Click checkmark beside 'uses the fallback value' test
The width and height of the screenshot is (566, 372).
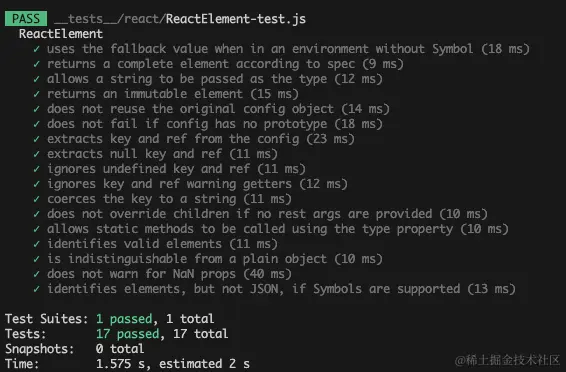click(36, 49)
